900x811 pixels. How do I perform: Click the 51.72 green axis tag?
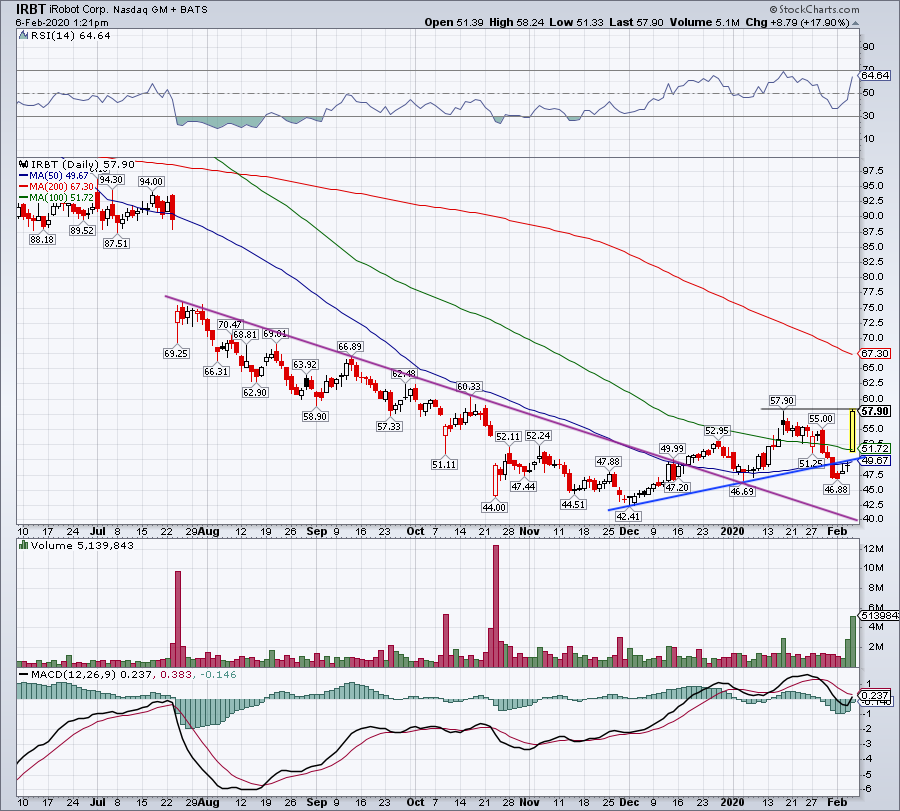tap(875, 448)
